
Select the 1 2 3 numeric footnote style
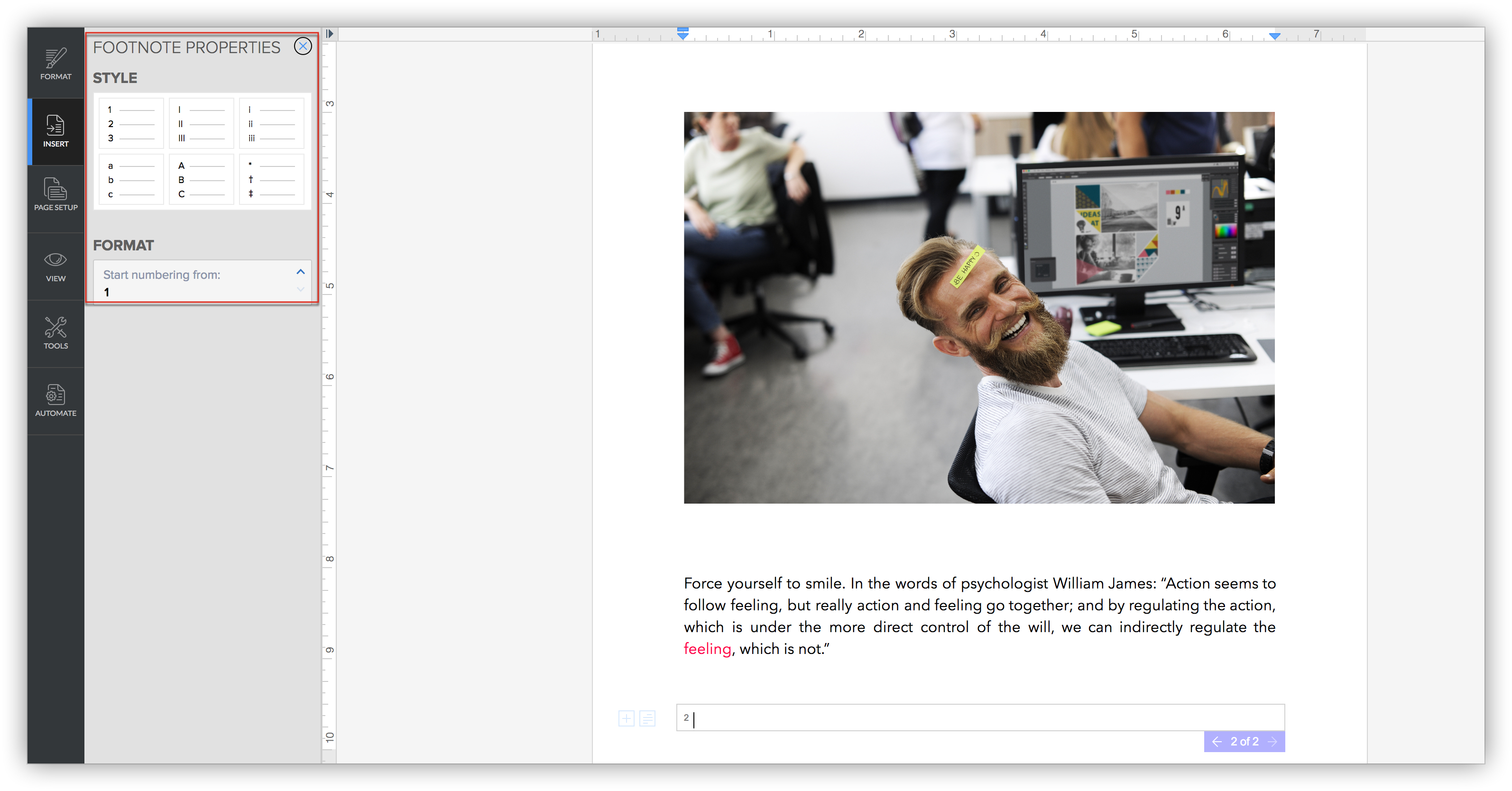click(131, 123)
